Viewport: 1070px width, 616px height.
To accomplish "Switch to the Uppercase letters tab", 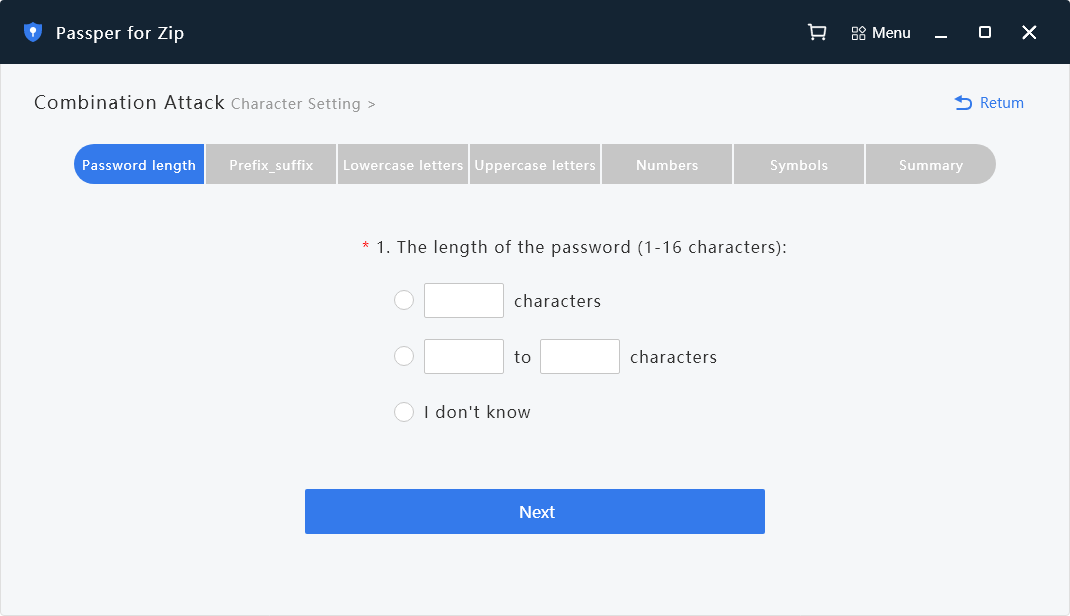I will (535, 164).
